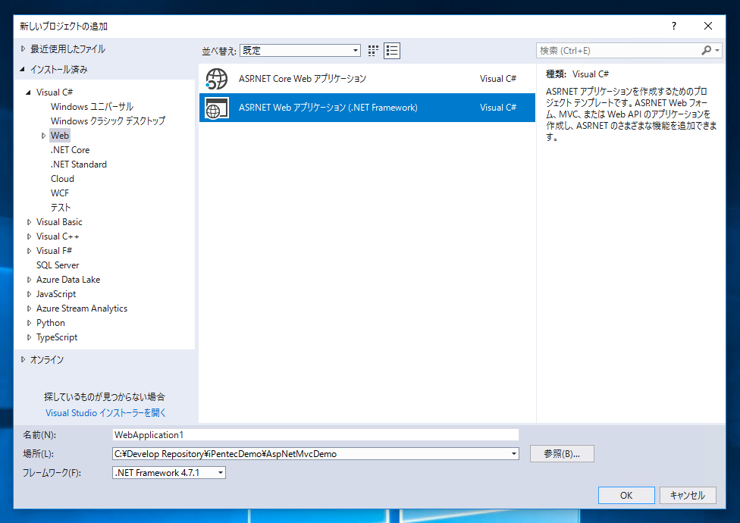The height and width of the screenshot is (523, 740).
Task: Select Windows ユニバーサル category
Action: (92, 107)
